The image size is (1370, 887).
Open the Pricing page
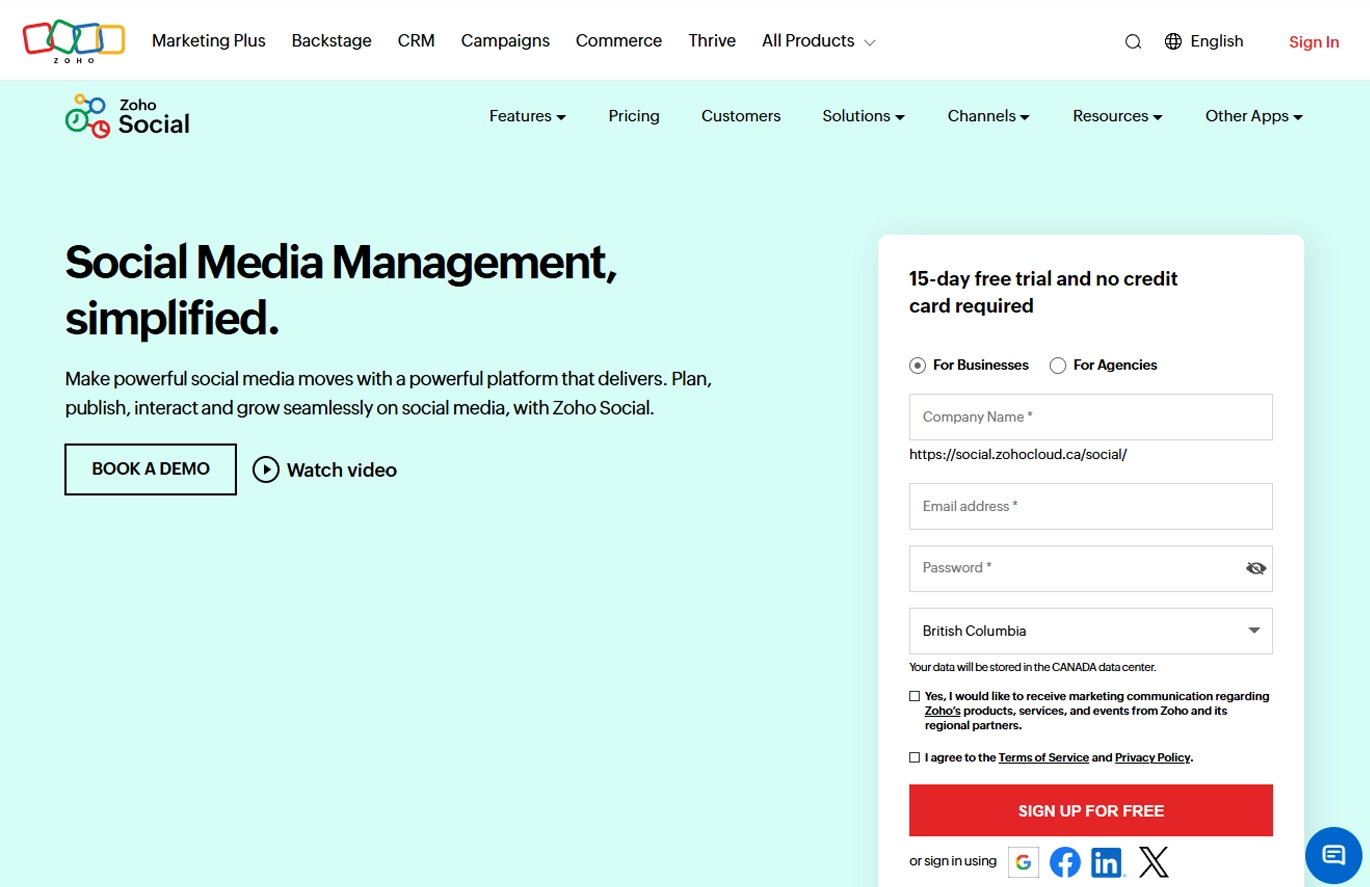point(634,116)
